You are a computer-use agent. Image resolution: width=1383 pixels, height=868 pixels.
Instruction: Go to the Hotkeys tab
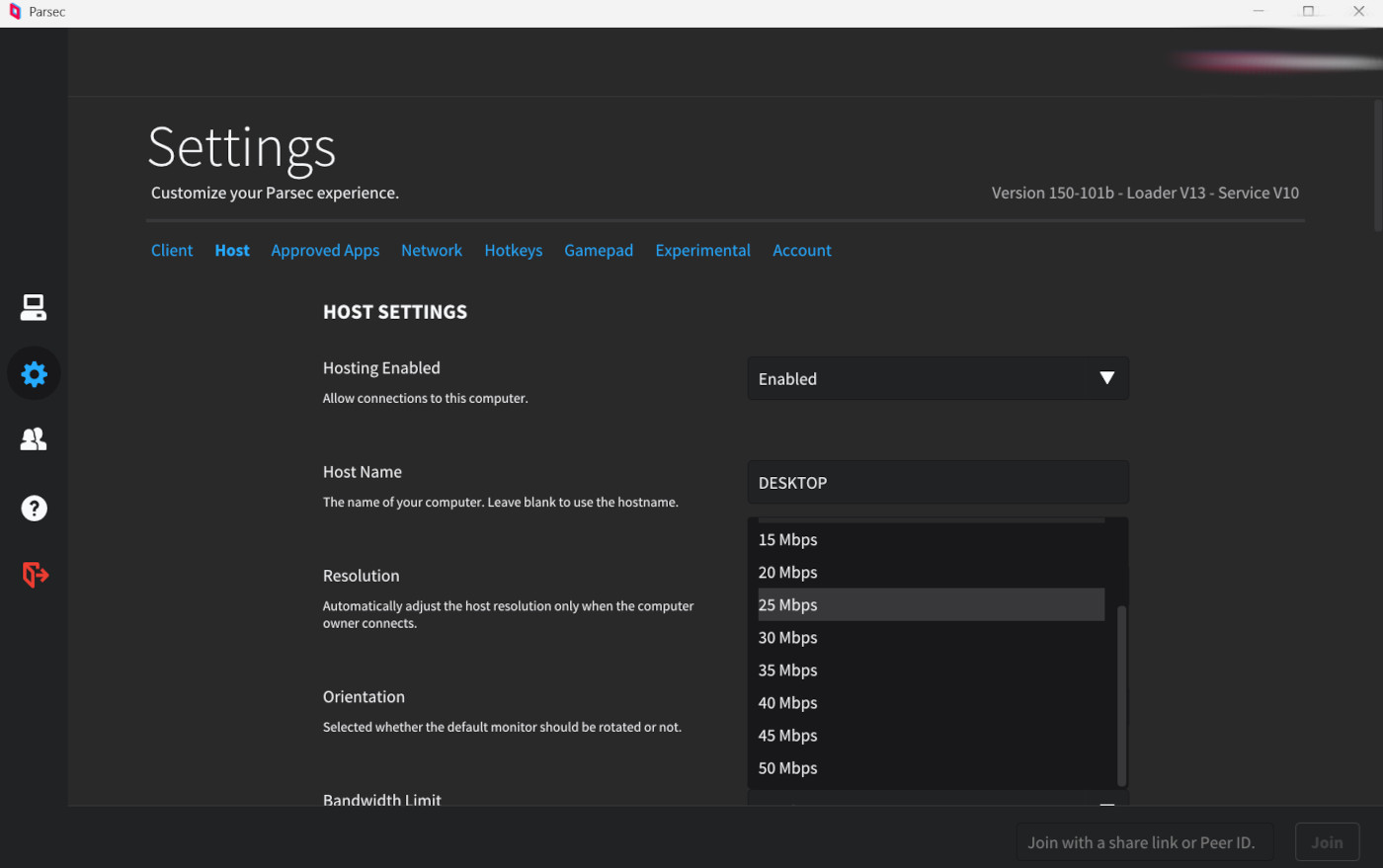[x=513, y=251]
